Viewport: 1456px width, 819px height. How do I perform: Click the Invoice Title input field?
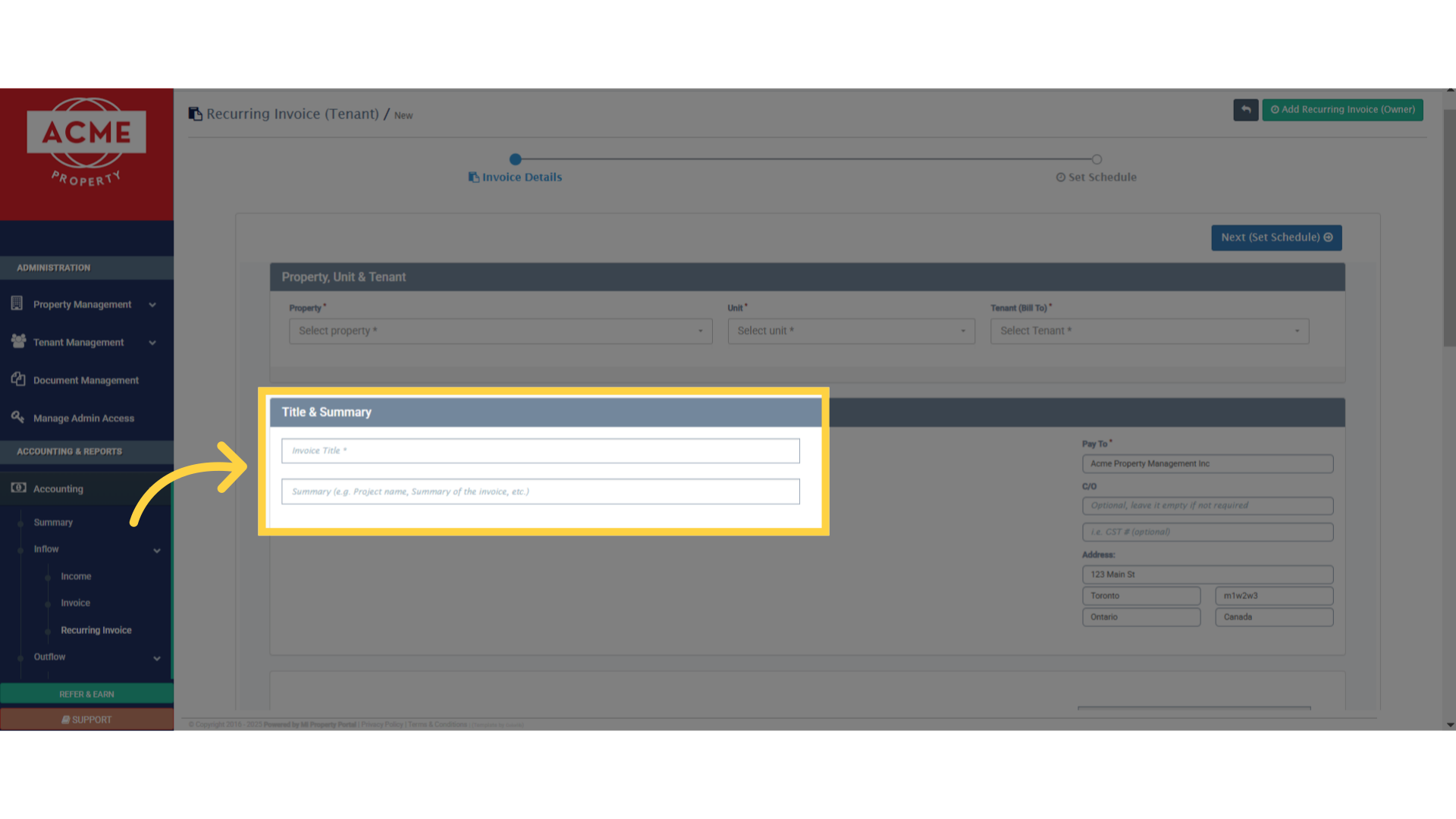click(540, 450)
